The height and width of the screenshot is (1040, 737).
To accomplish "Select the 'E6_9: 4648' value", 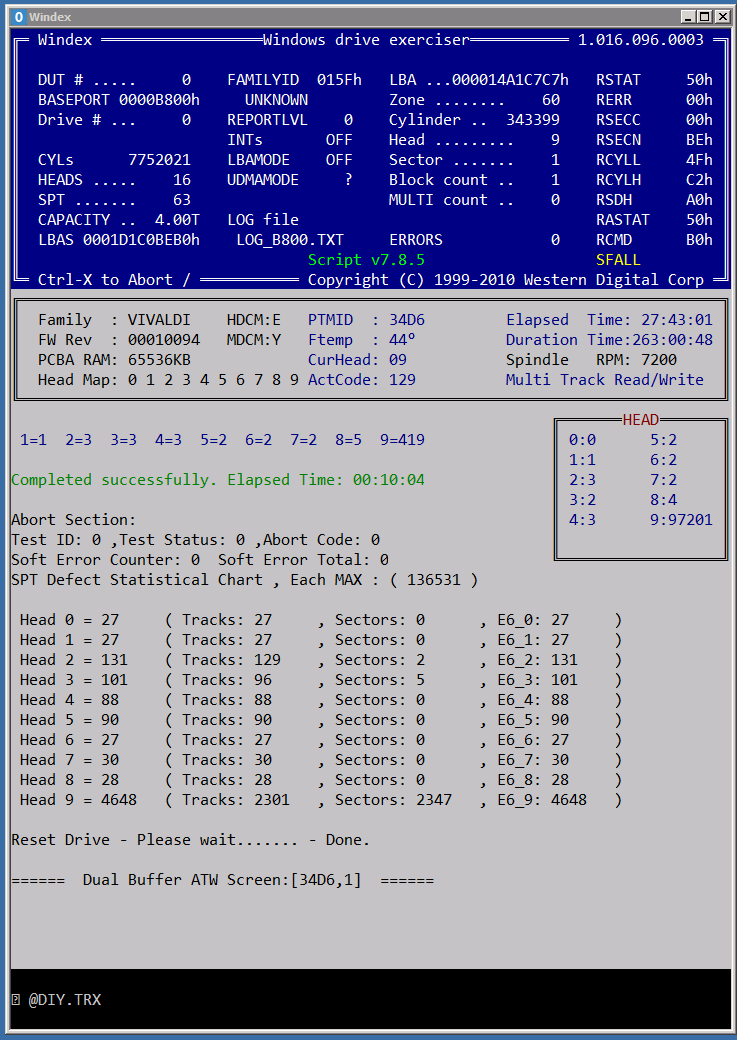I will [542, 800].
